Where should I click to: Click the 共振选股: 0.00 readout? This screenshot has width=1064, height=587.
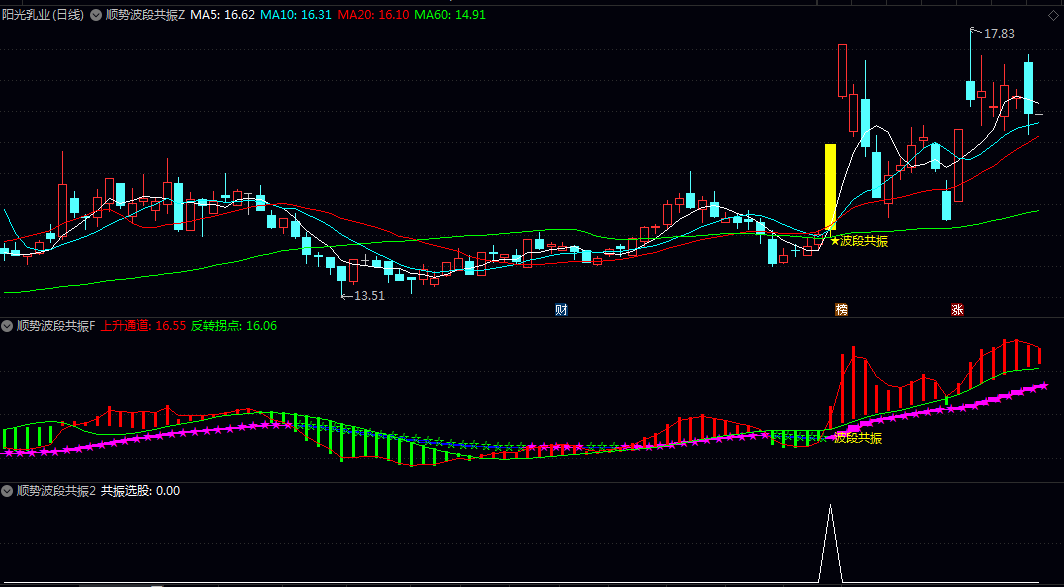tap(140, 491)
